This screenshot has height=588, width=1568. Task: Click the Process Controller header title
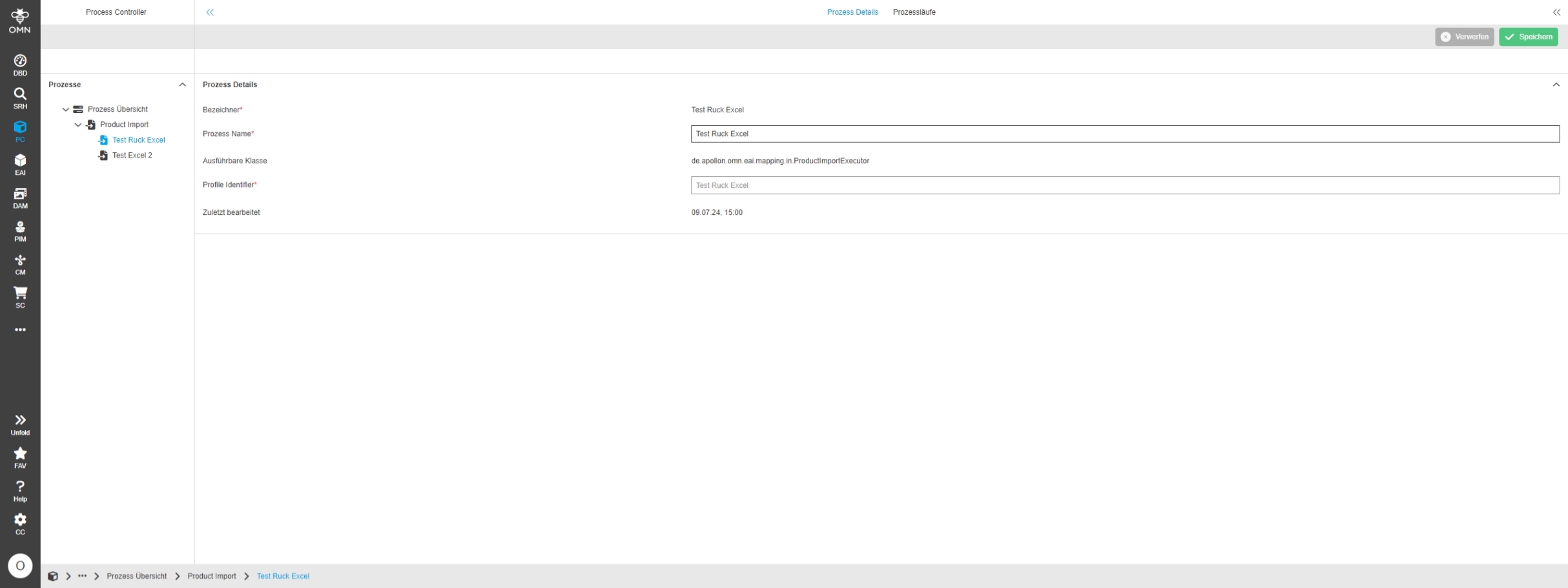pos(116,12)
